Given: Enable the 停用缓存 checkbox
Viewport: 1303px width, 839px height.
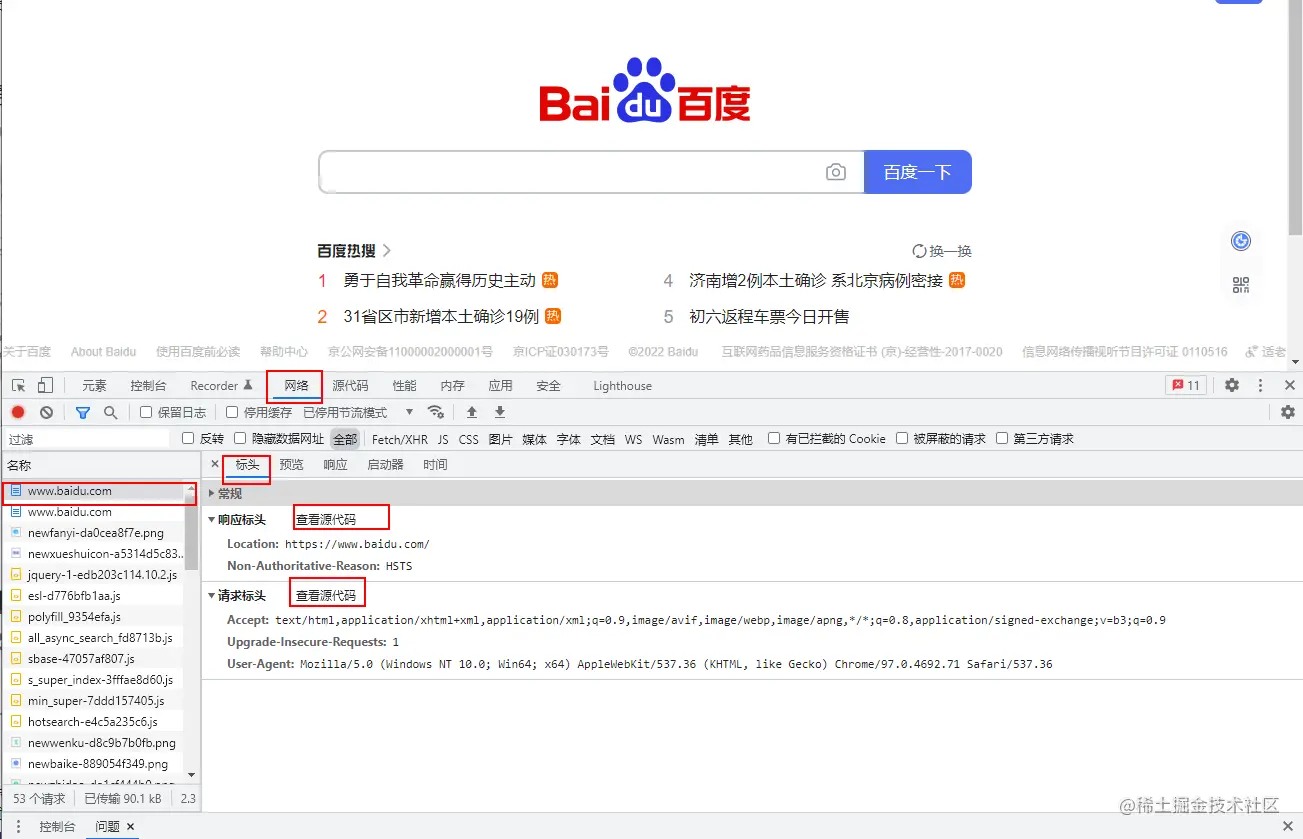Looking at the screenshot, I should (x=232, y=412).
